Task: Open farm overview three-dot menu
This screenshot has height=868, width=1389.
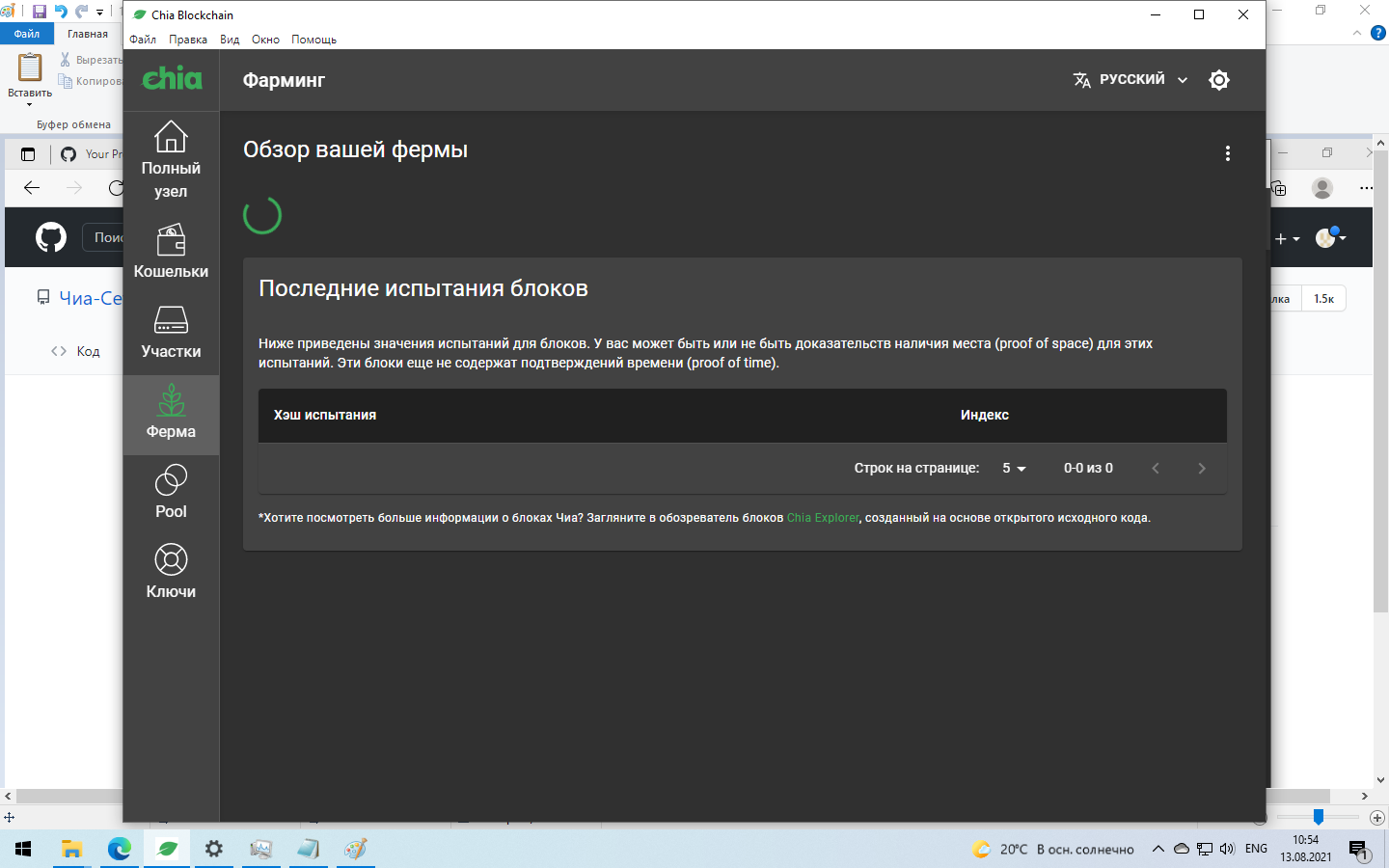Action: 1227,153
